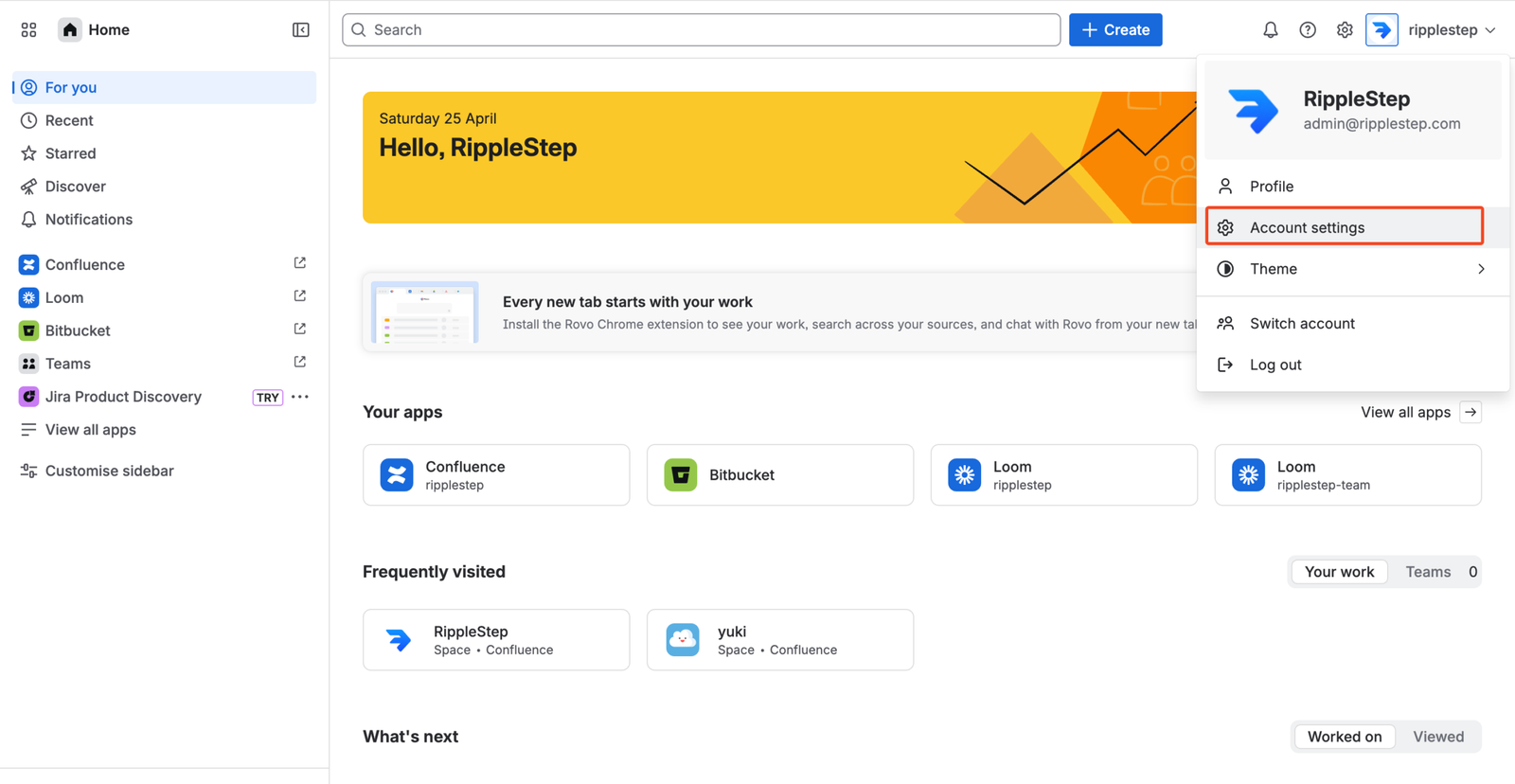The image size is (1515, 784).
Task: Click the yuki space cloud icon
Action: (683, 640)
